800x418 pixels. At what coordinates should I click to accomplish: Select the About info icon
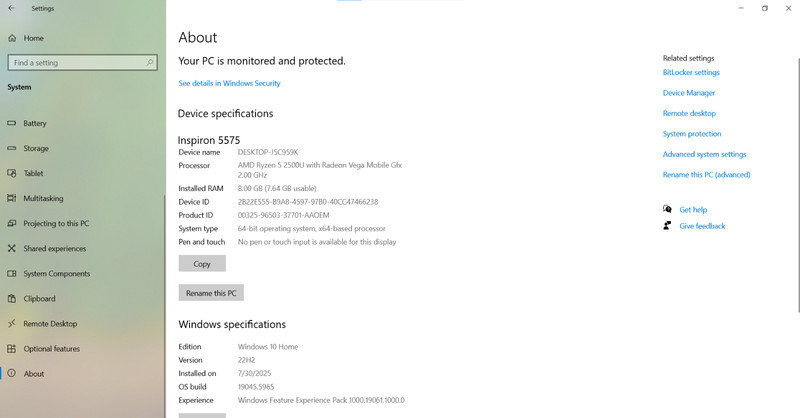(x=12, y=374)
